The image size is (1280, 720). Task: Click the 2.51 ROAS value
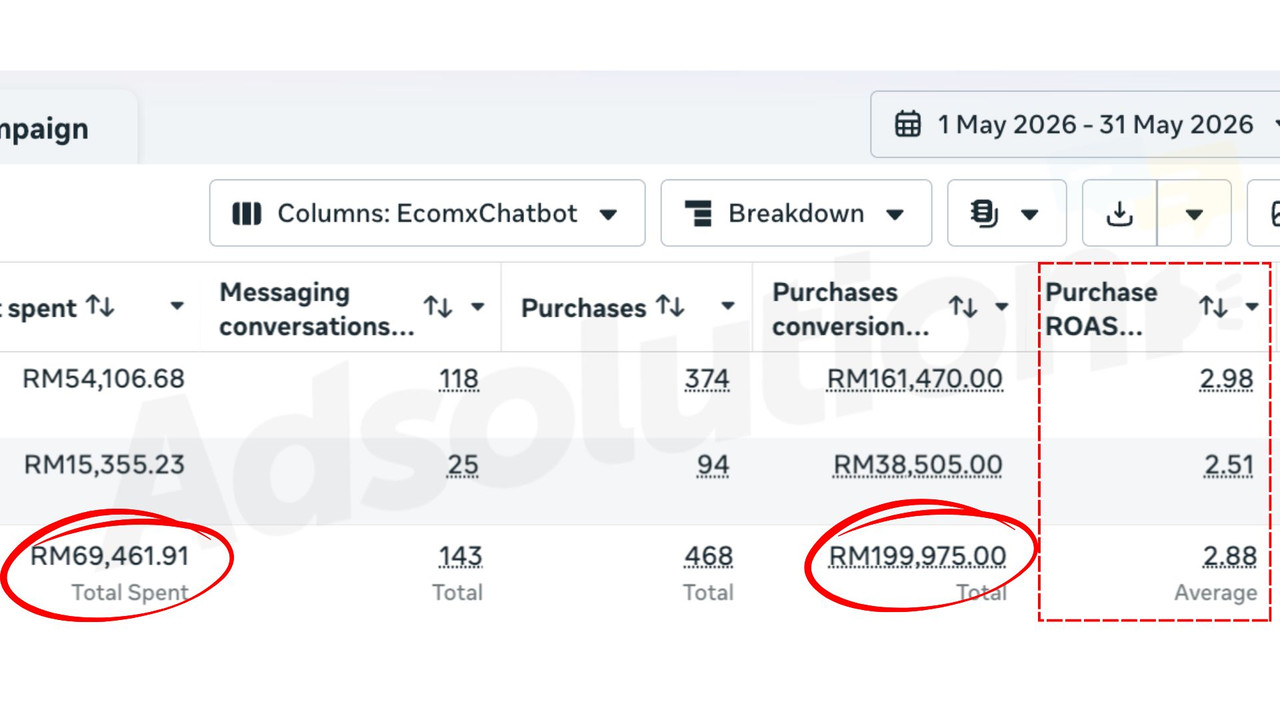(1228, 465)
